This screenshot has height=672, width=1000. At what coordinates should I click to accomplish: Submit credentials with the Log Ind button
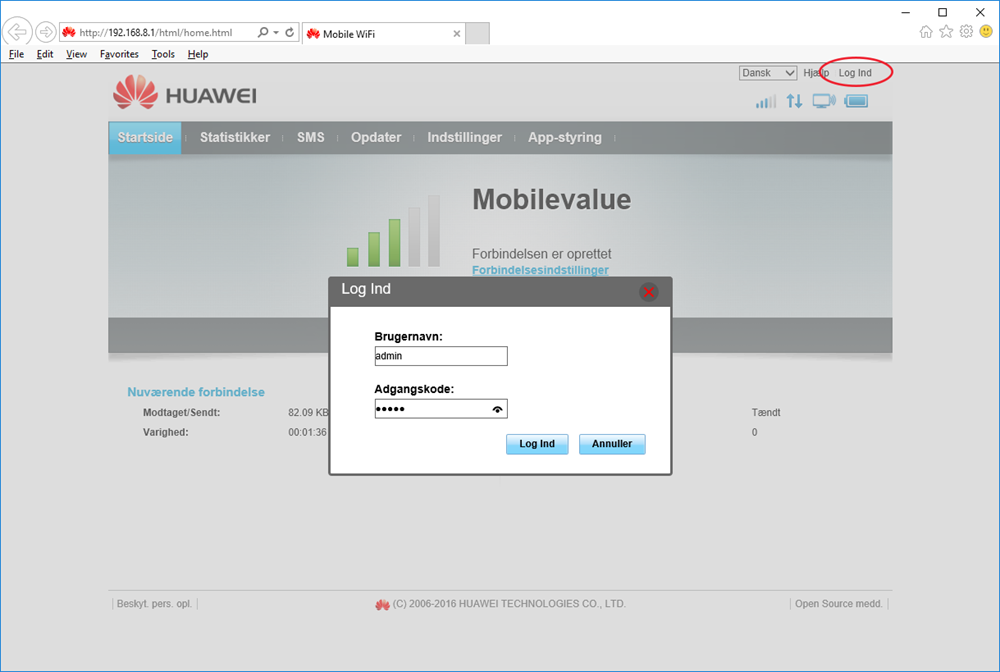pyautogui.click(x=537, y=444)
